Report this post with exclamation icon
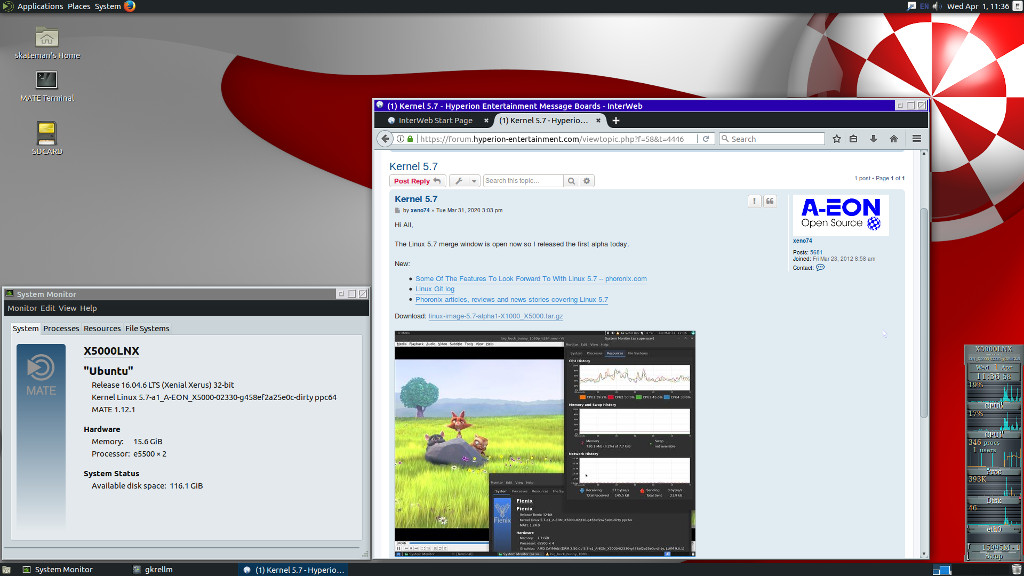Image resolution: width=1024 pixels, height=576 pixels. pos(754,201)
